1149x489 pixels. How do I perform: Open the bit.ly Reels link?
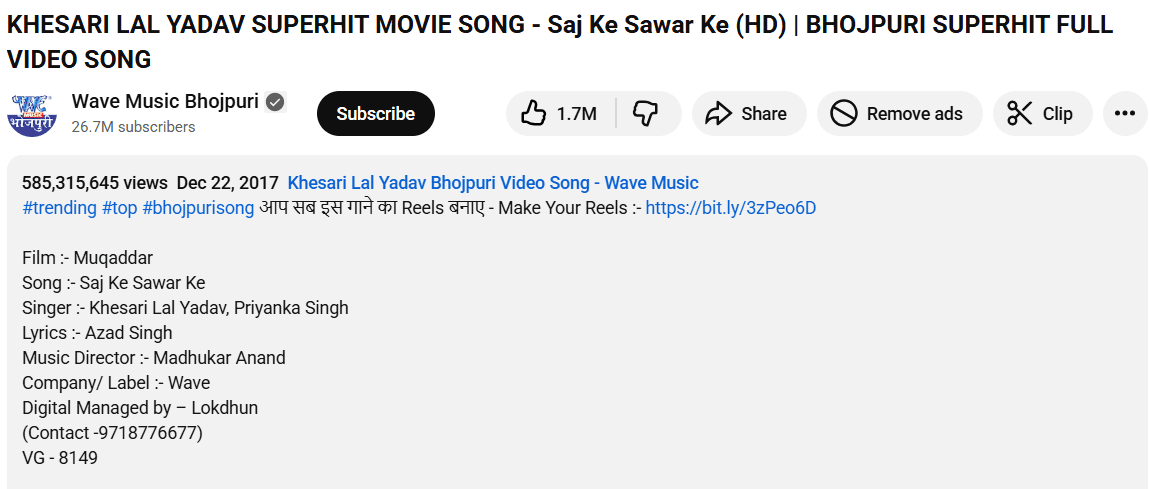[x=730, y=208]
